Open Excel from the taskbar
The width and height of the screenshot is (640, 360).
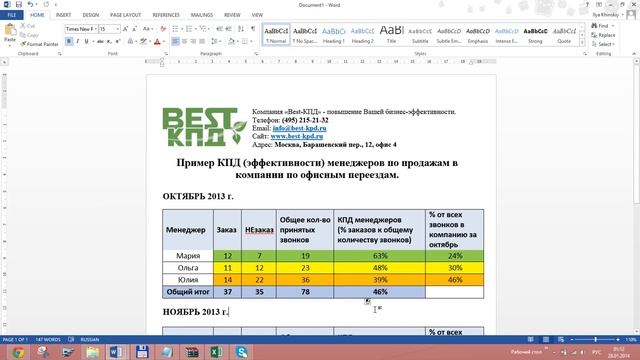[x=216, y=352]
